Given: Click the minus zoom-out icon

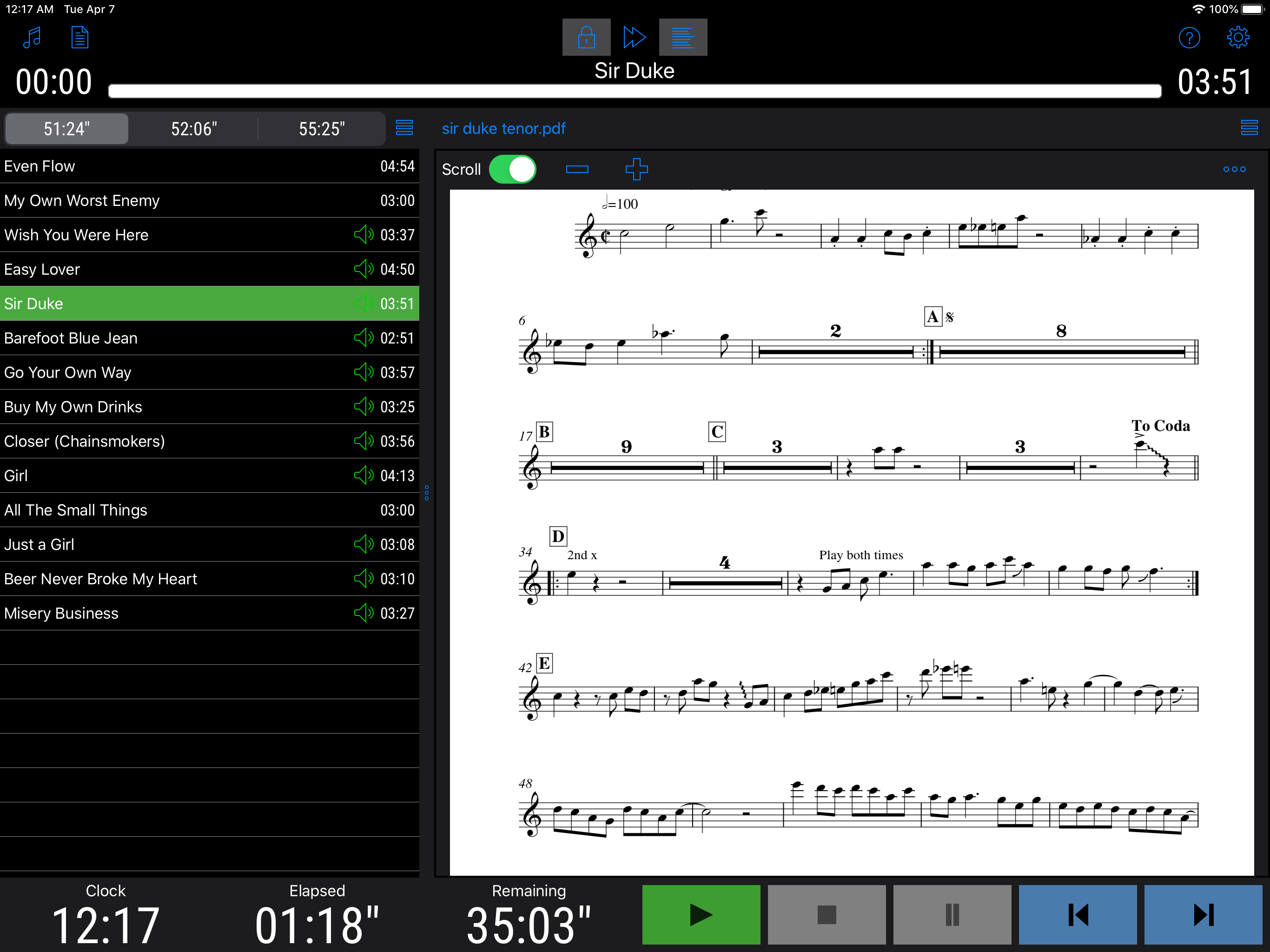Looking at the screenshot, I should (577, 169).
